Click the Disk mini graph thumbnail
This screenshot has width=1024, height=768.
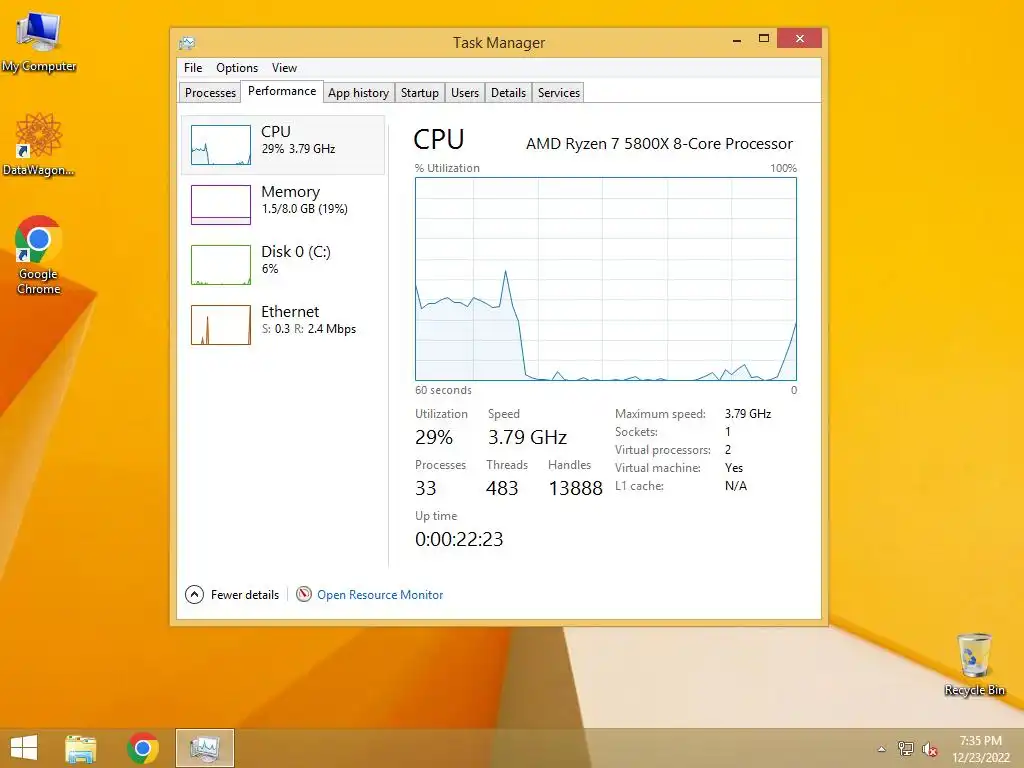(x=221, y=265)
